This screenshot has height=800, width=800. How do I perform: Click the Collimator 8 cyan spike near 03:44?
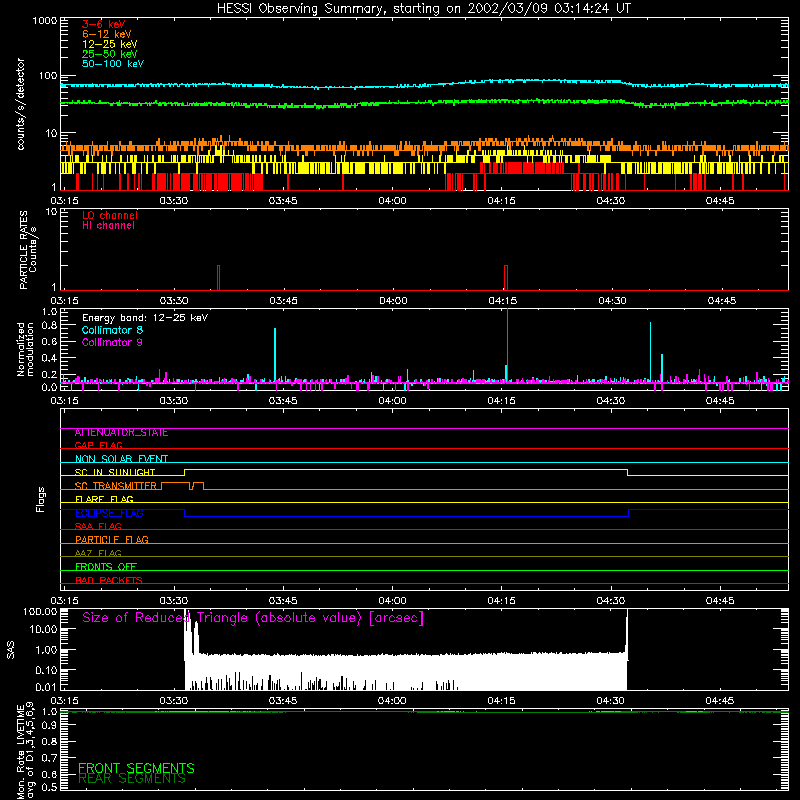click(275, 355)
